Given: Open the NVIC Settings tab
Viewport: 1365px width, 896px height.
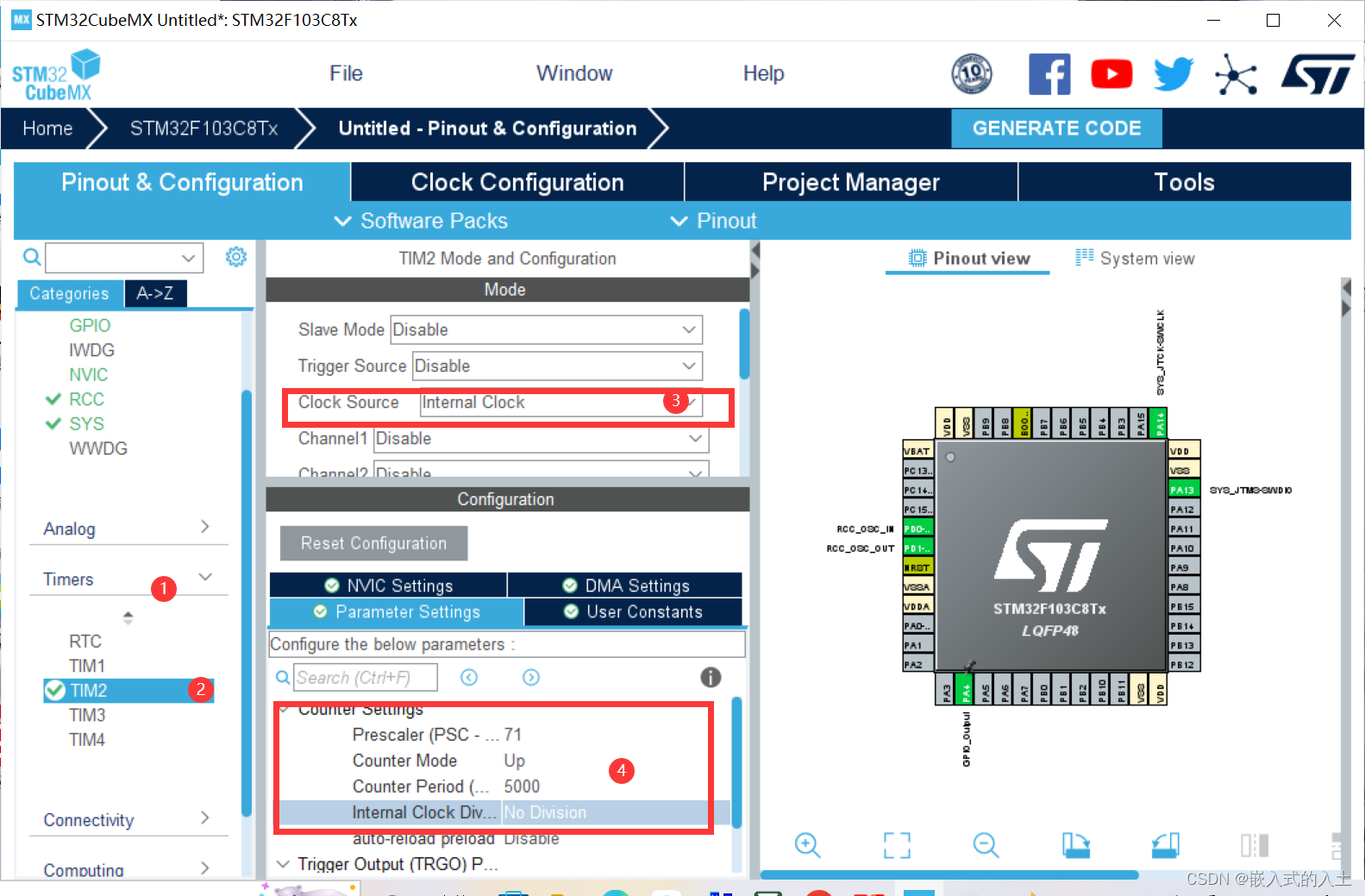Looking at the screenshot, I should tap(388, 586).
